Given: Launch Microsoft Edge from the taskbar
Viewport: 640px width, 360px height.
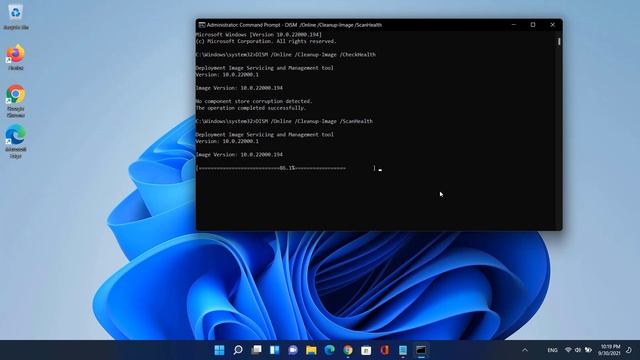Looking at the screenshot, I should click(329, 350).
